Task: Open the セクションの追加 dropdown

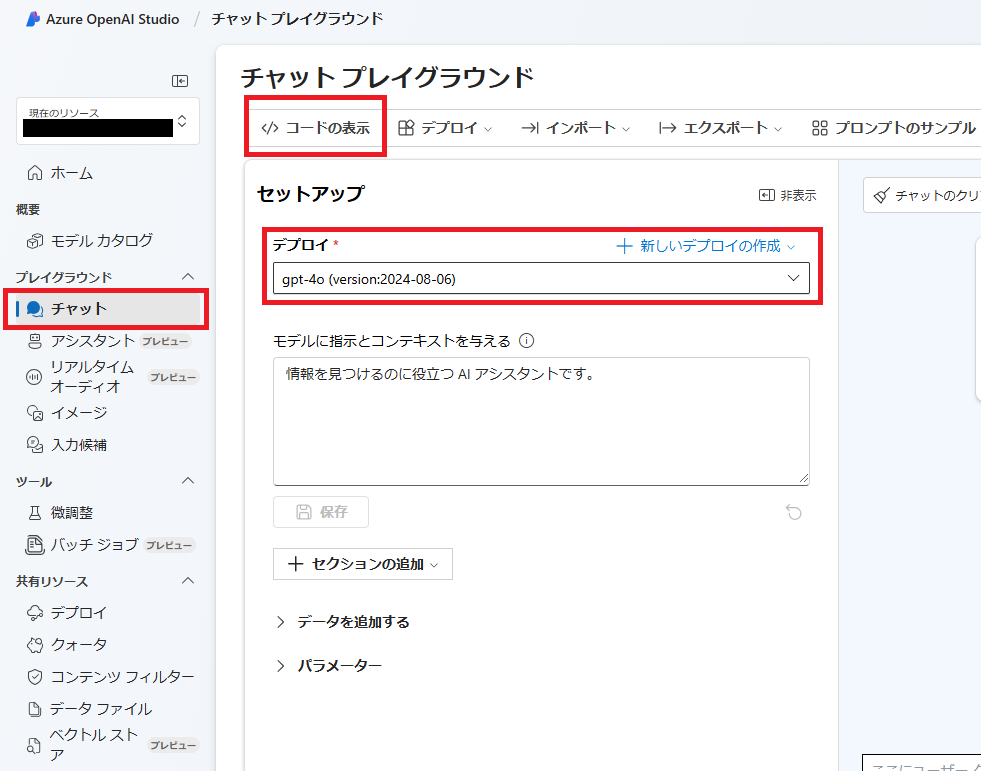Action: 362,564
